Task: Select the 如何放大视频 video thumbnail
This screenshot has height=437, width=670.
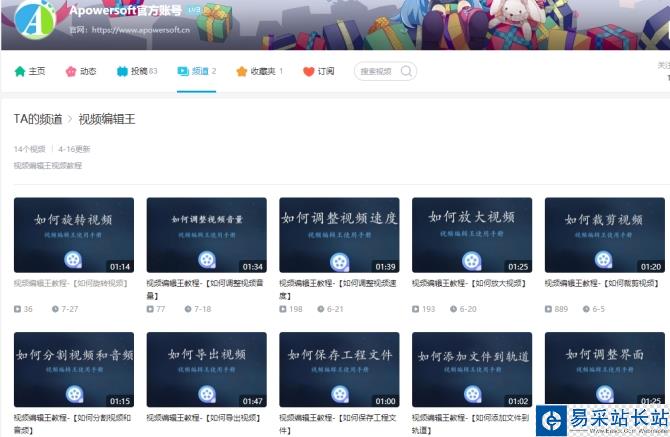Action: tap(472, 235)
